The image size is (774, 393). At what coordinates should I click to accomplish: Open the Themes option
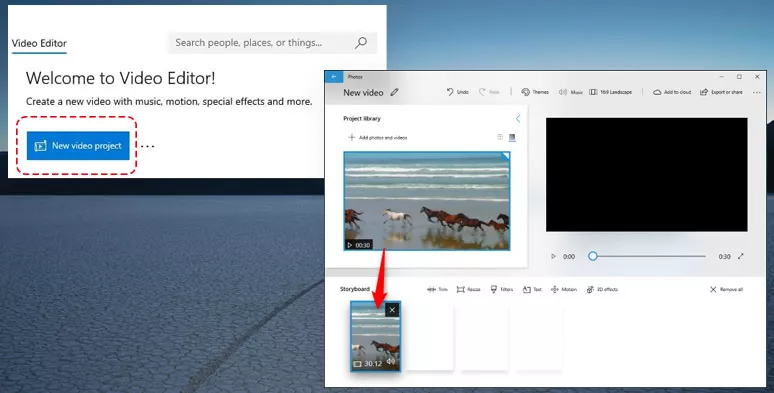[x=535, y=92]
